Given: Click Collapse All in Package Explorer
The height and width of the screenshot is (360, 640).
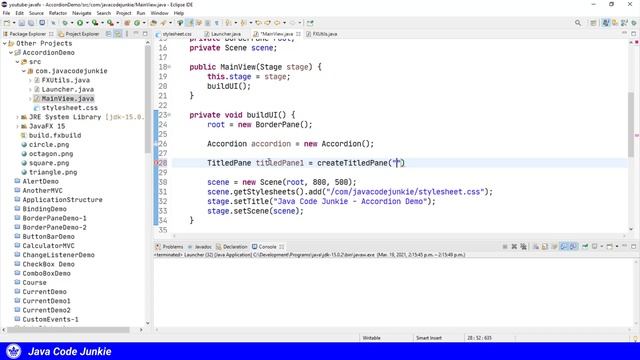Looking at the screenshot, I should pos(109,34).
